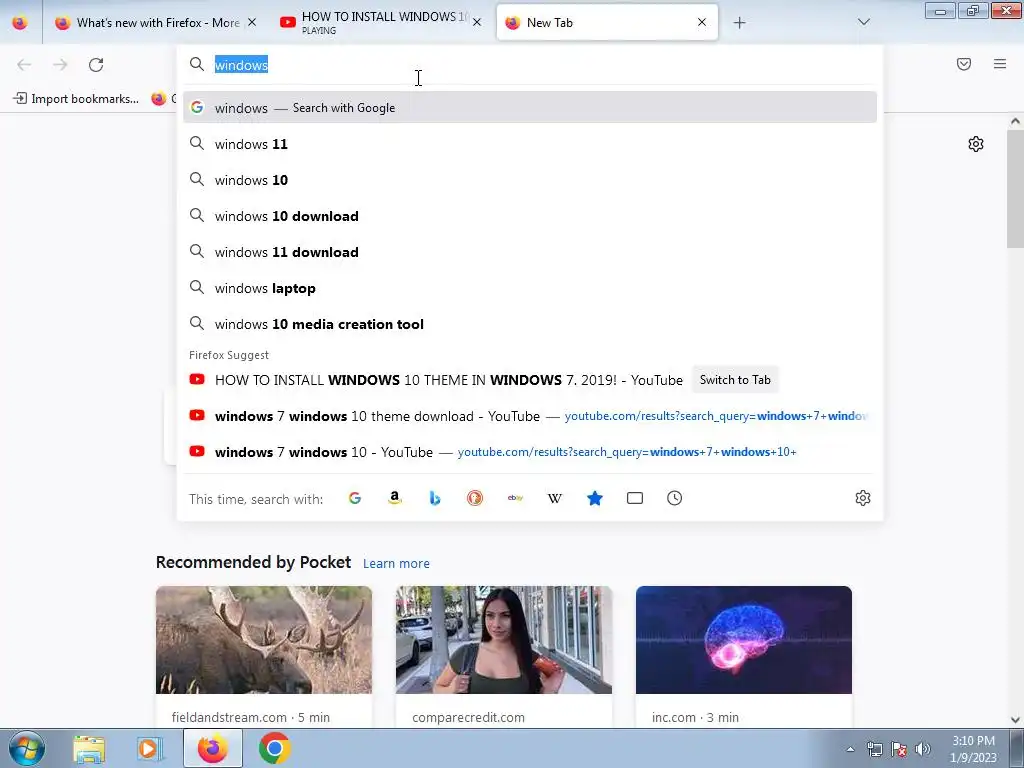Open inc.com brain article thumbnail
1024x768 pixels.
pyautogui.click(x=744, y=640)
